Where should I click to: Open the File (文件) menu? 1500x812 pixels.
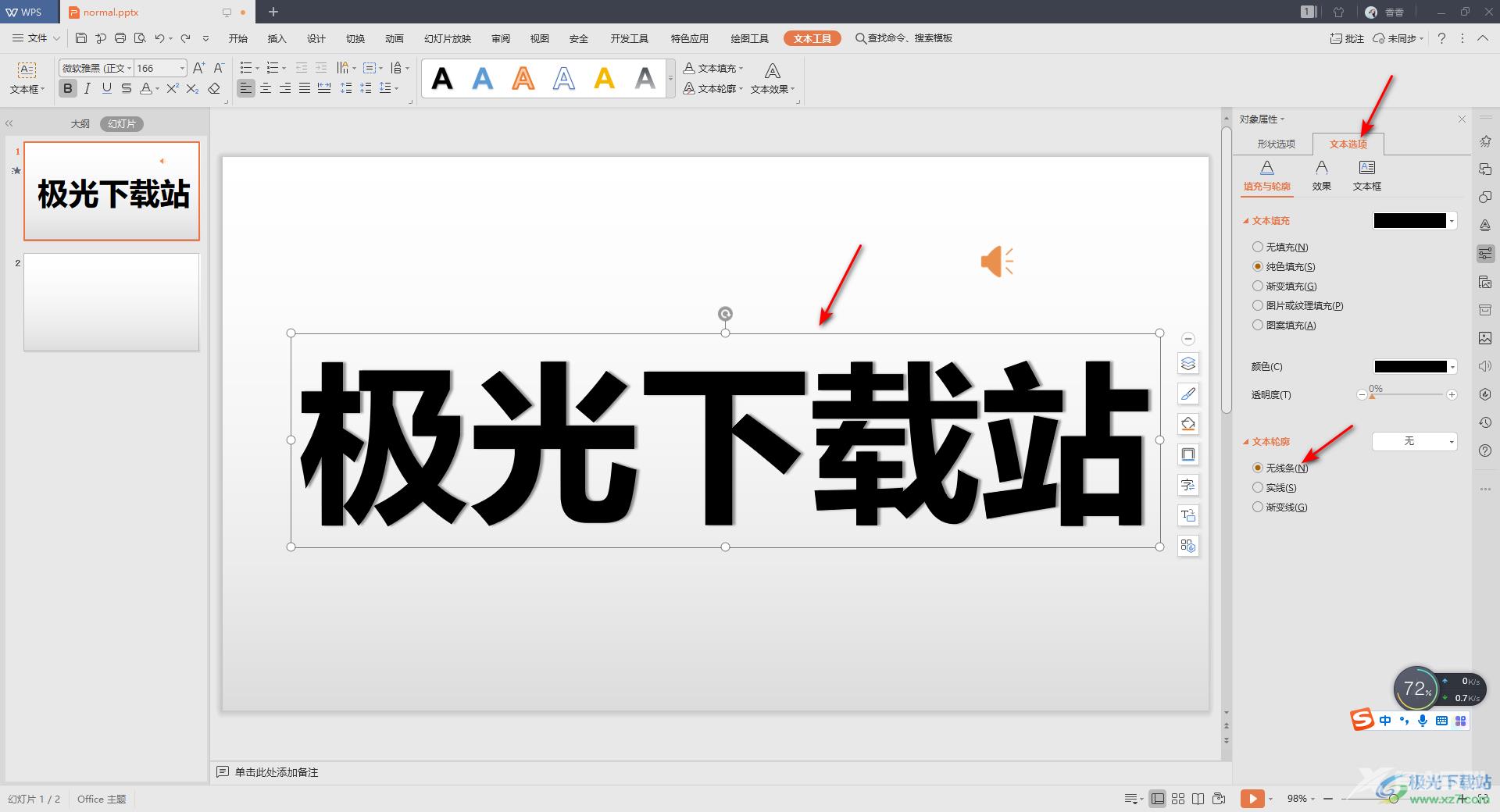click(x=37, y=37)
